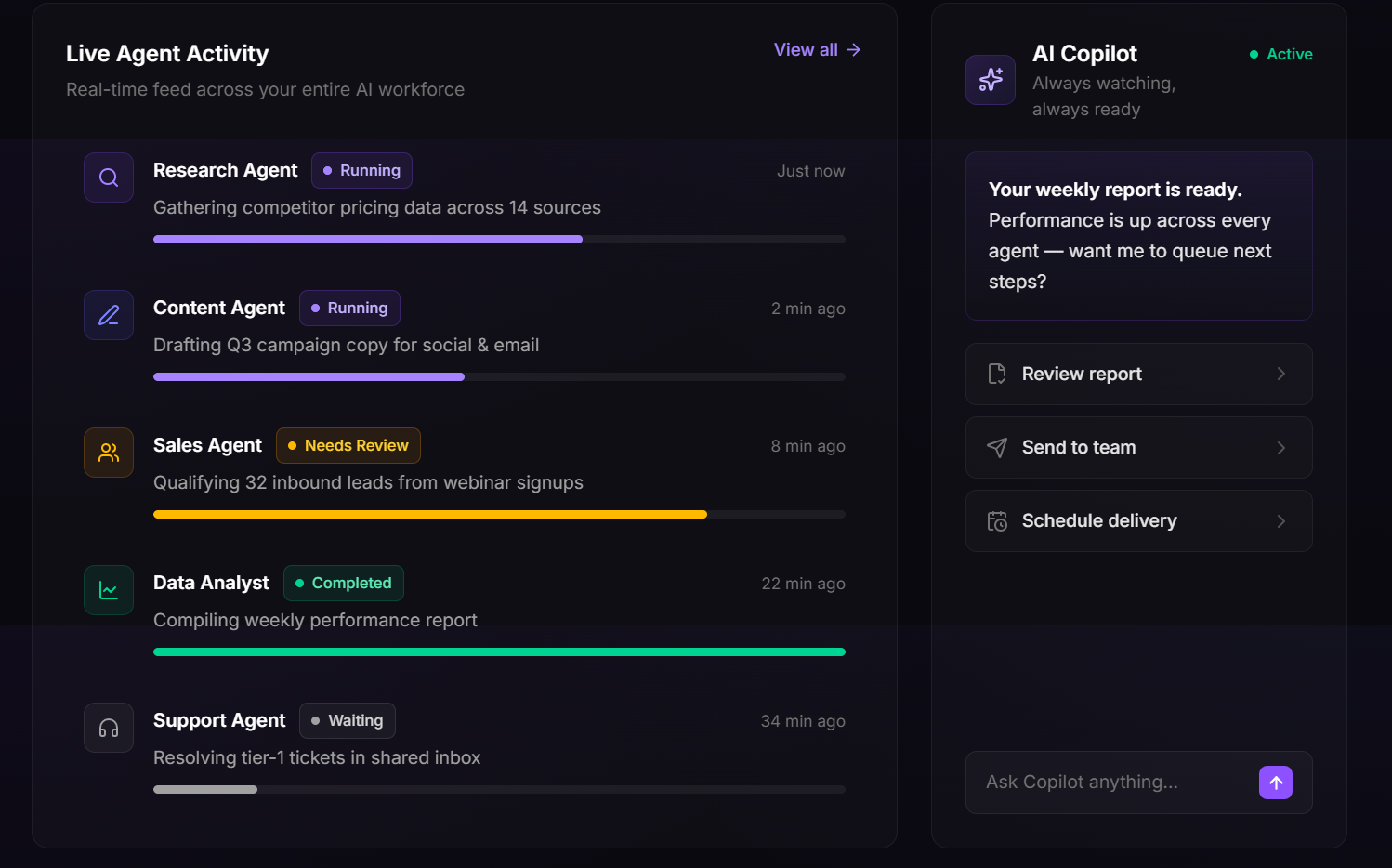Click "Resolving tier-1 tickets in shared inbox"
1392x868 pixels.
pos(317,757)
